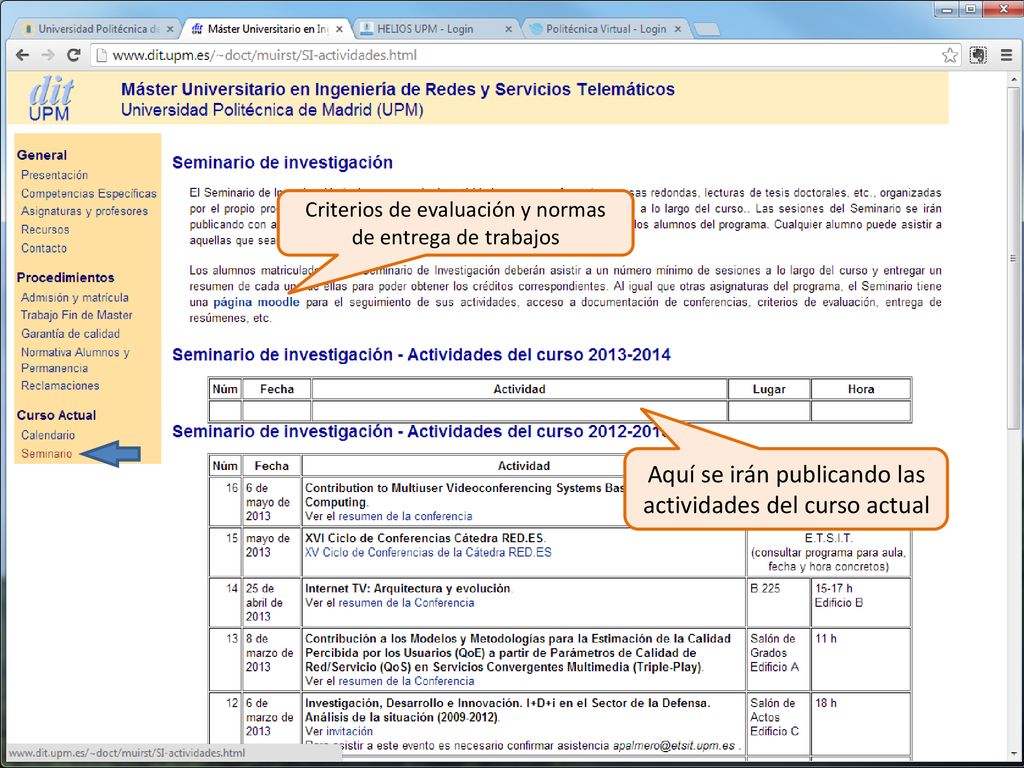Screen dimensions: 1024x768
Task: Close the Universidad Politécnica tab
Action: [170, 29]
